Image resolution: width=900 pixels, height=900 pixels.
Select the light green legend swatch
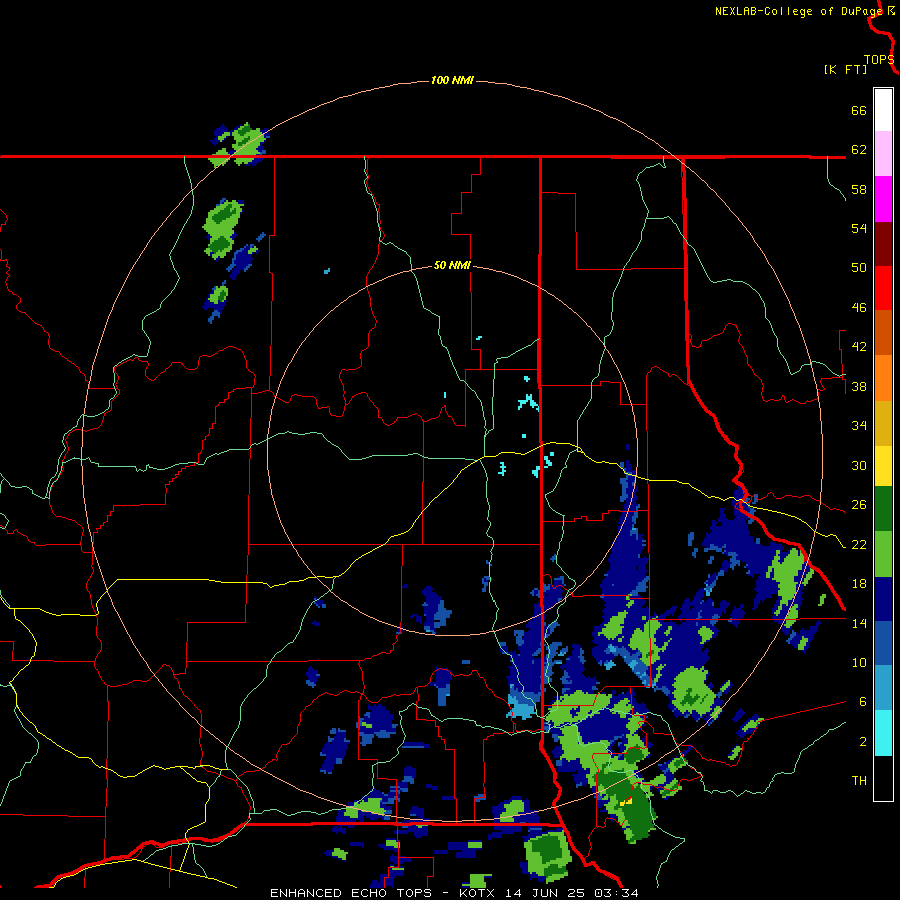pos(883,554)
